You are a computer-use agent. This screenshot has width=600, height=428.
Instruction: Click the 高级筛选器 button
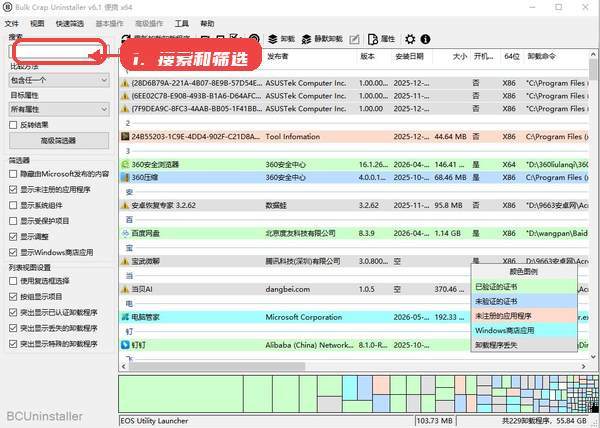tap(59, 141)
